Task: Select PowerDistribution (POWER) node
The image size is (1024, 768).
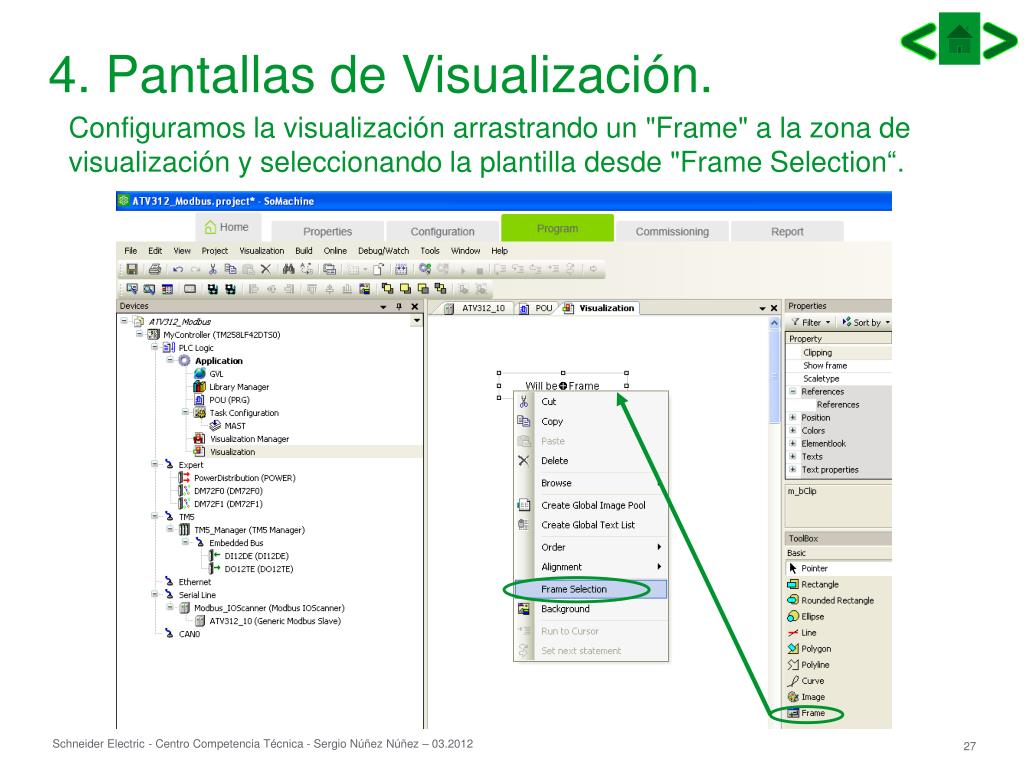Action: 238,477
